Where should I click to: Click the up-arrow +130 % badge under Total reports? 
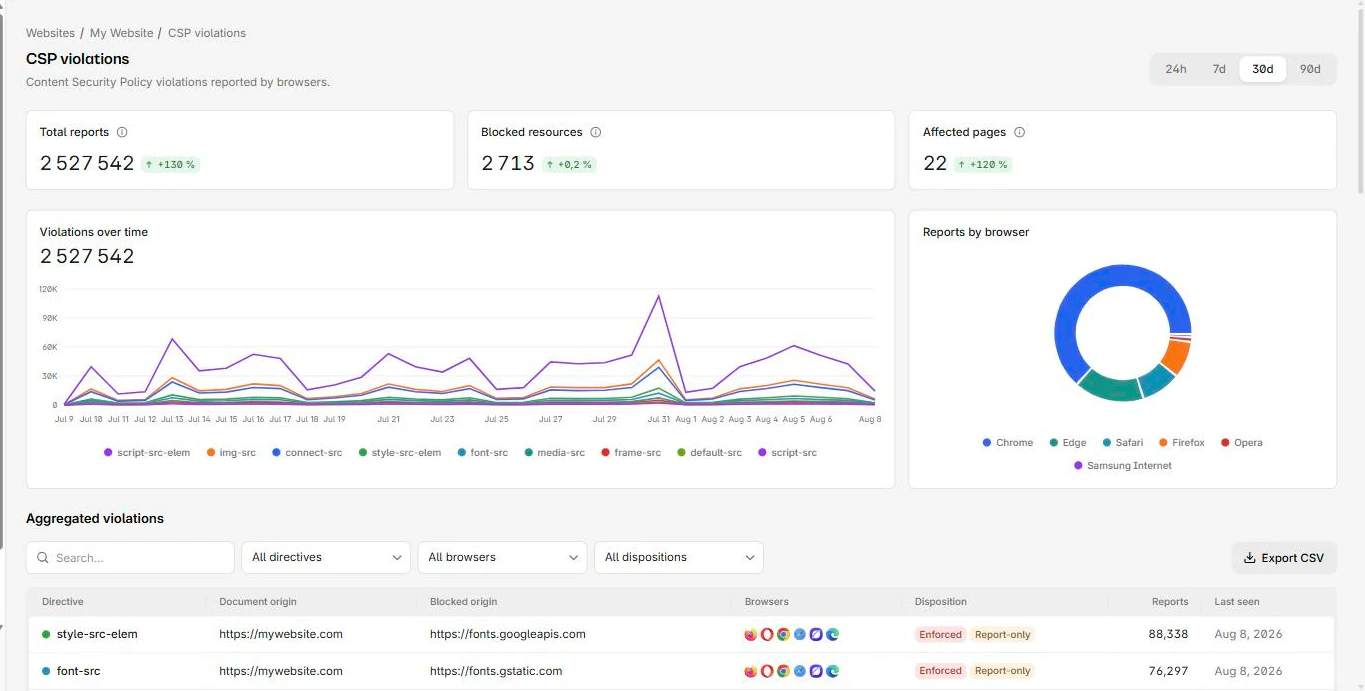tap(170, 164)
